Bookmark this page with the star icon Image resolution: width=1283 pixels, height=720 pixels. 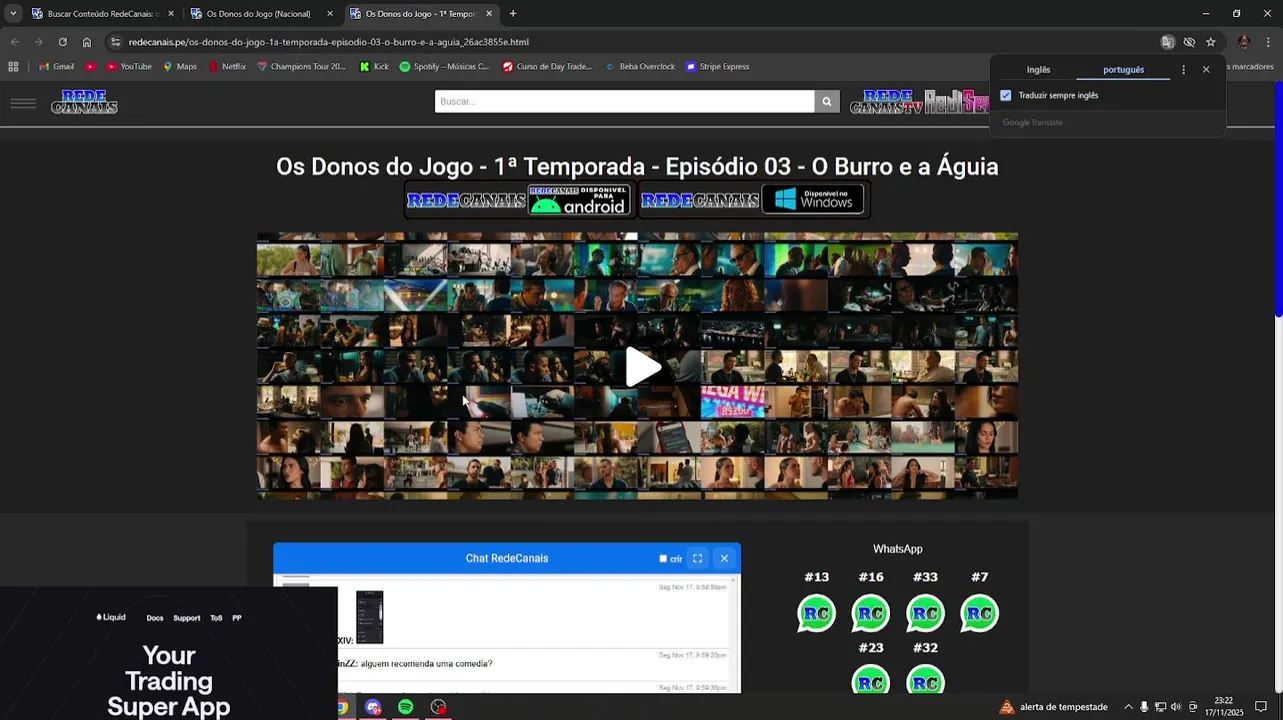pos(1210,42)
